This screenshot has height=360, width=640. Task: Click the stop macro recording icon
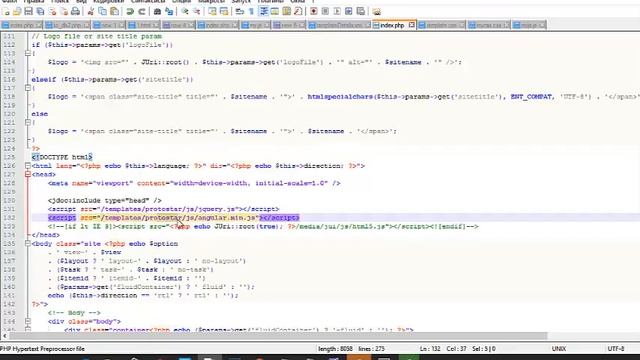click(x=325, y=11)
